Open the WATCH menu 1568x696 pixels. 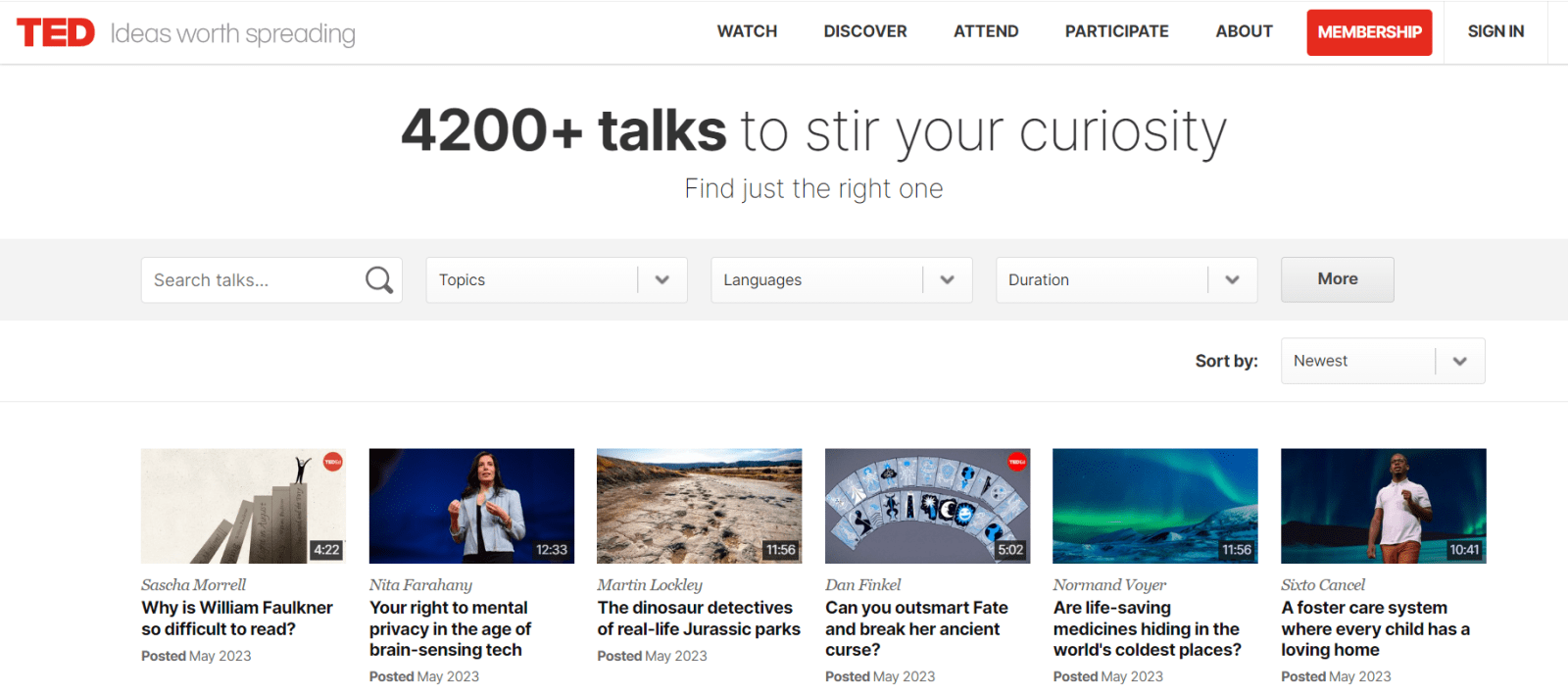(747, 31)
